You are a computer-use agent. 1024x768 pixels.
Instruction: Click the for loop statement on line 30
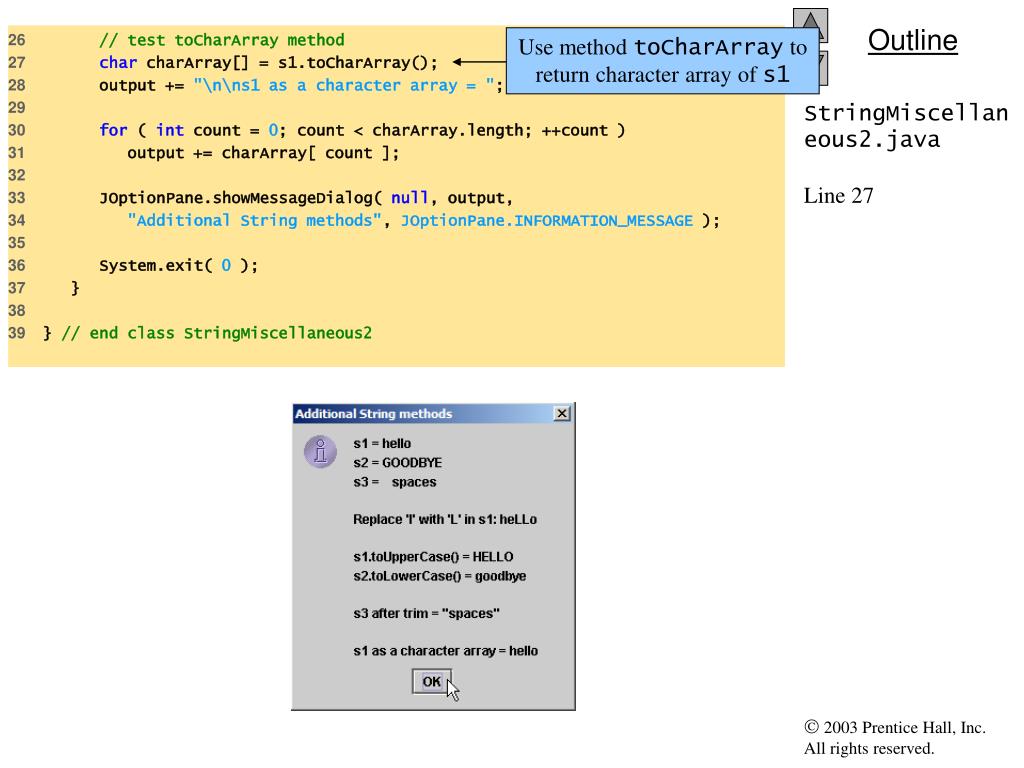click(362, 130)
